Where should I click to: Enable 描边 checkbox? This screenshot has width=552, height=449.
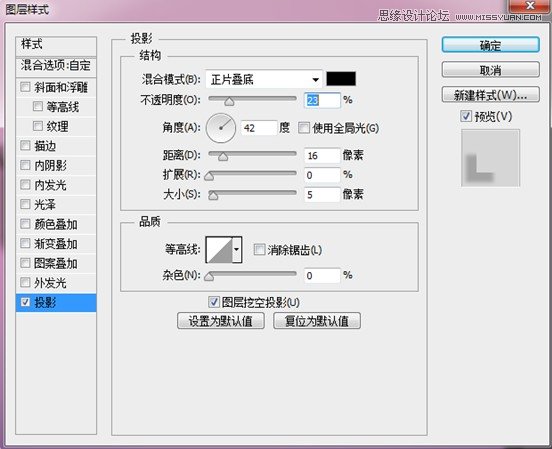(x=25, y=145)
